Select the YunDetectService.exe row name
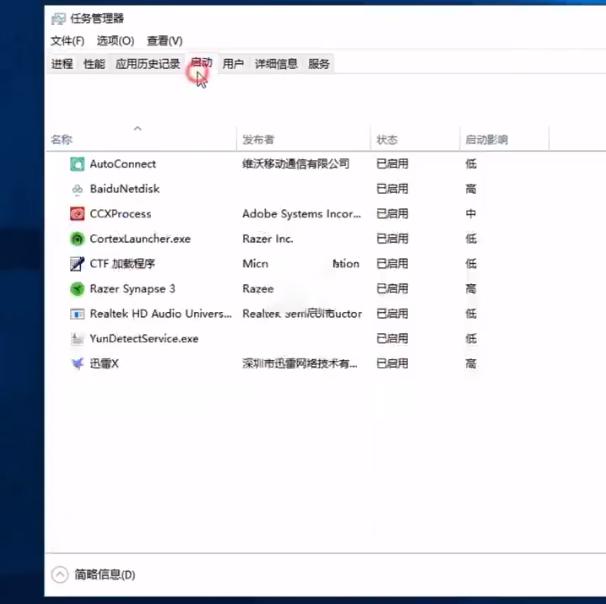The width and height of the screenshot is (606, 604). [x=144, y=339]
